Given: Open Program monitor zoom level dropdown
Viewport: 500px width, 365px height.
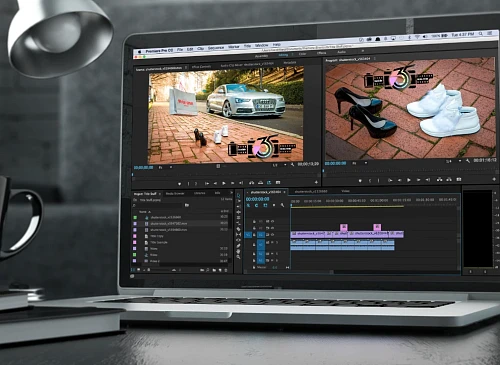Looking at the screenshot, I should point(360,163).
